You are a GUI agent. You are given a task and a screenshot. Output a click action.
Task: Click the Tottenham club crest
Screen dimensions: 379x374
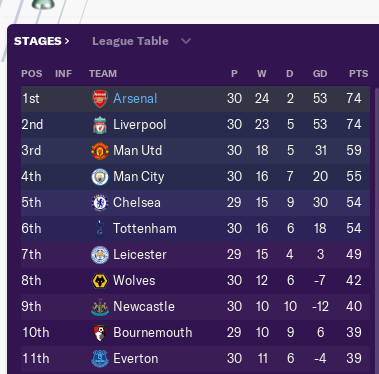[x=100, y=229]
